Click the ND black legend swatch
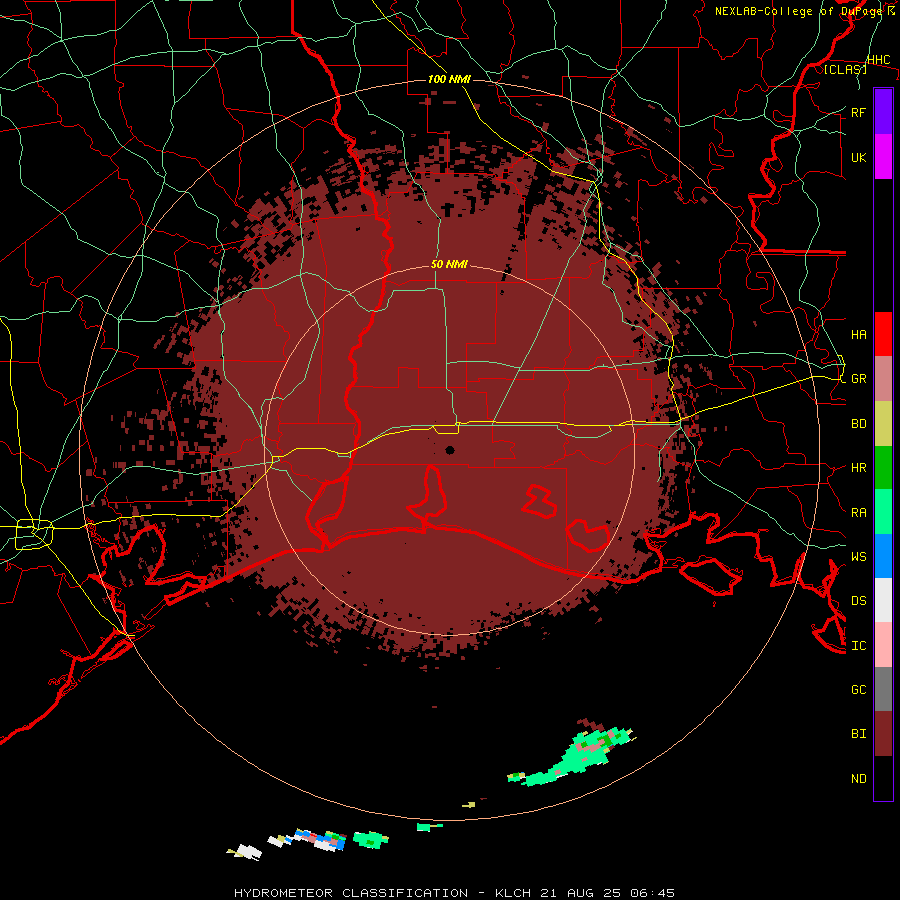The height and width of the screenshot is (900, 900). (883, 778)
